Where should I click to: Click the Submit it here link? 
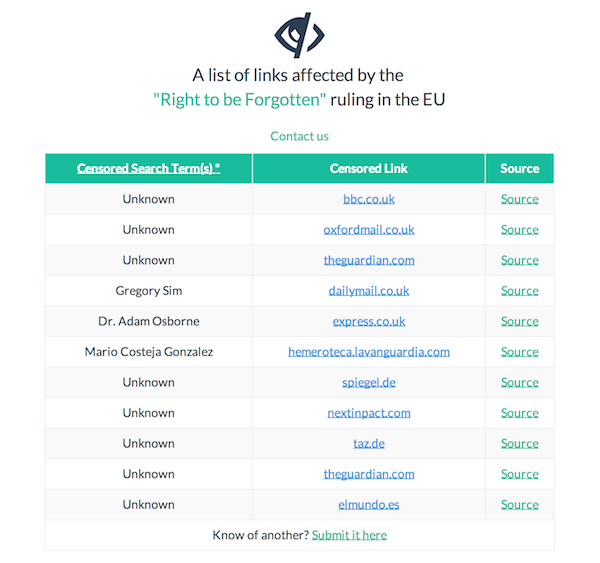point(349,535)
